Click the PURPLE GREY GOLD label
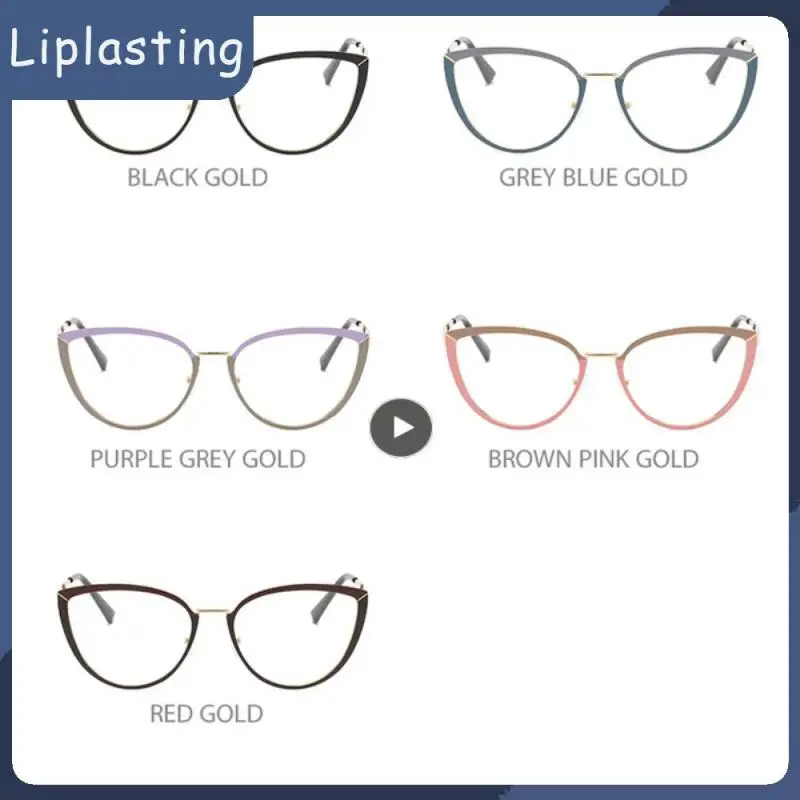The width and height of the screenshot is (800, 800). pos(198,459)
